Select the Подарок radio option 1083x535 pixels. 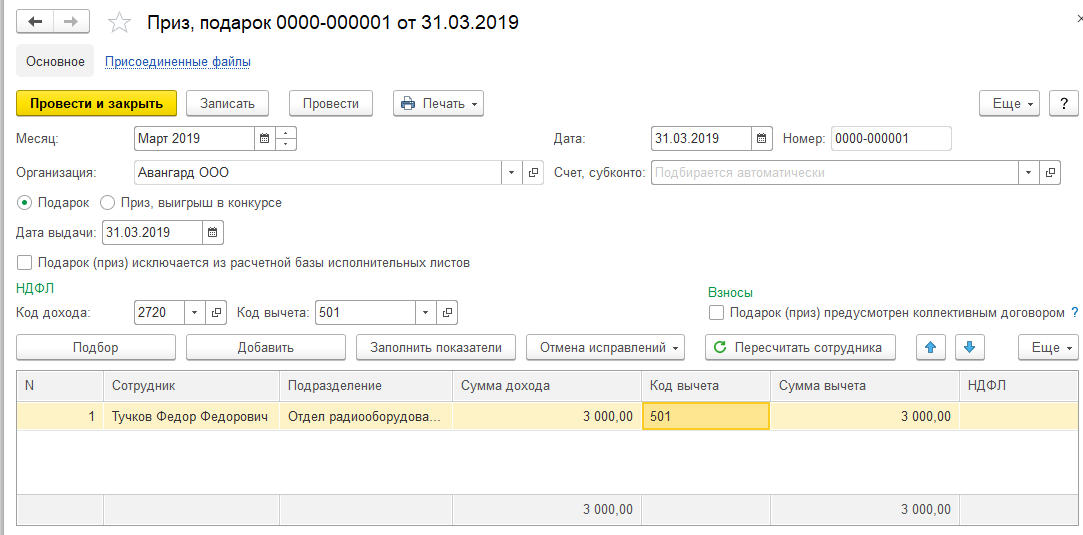point(25,203)
